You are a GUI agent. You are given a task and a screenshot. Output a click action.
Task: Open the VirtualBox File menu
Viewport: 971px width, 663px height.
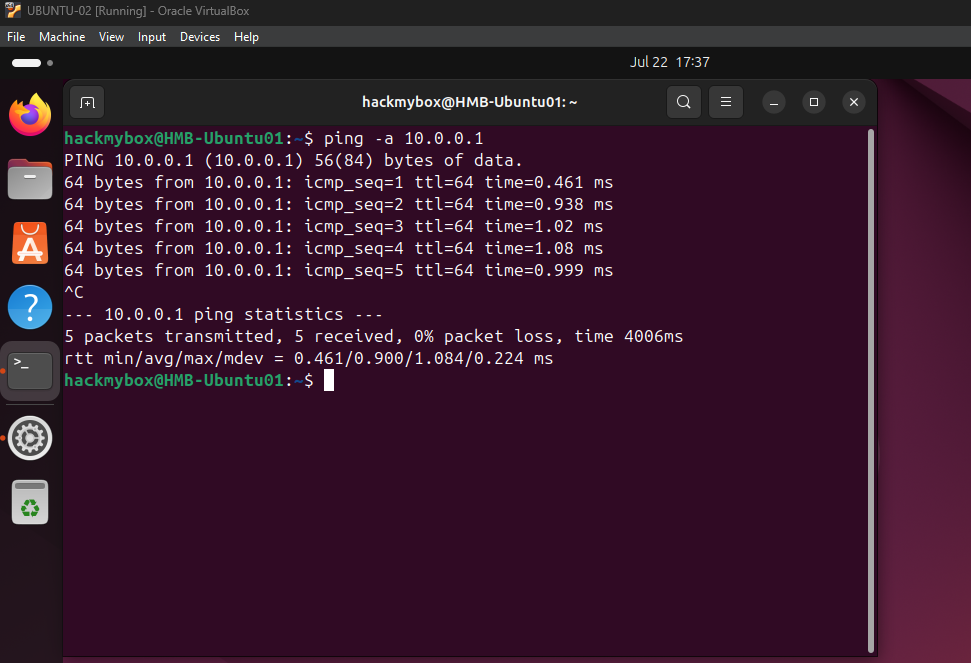(16, 37)
